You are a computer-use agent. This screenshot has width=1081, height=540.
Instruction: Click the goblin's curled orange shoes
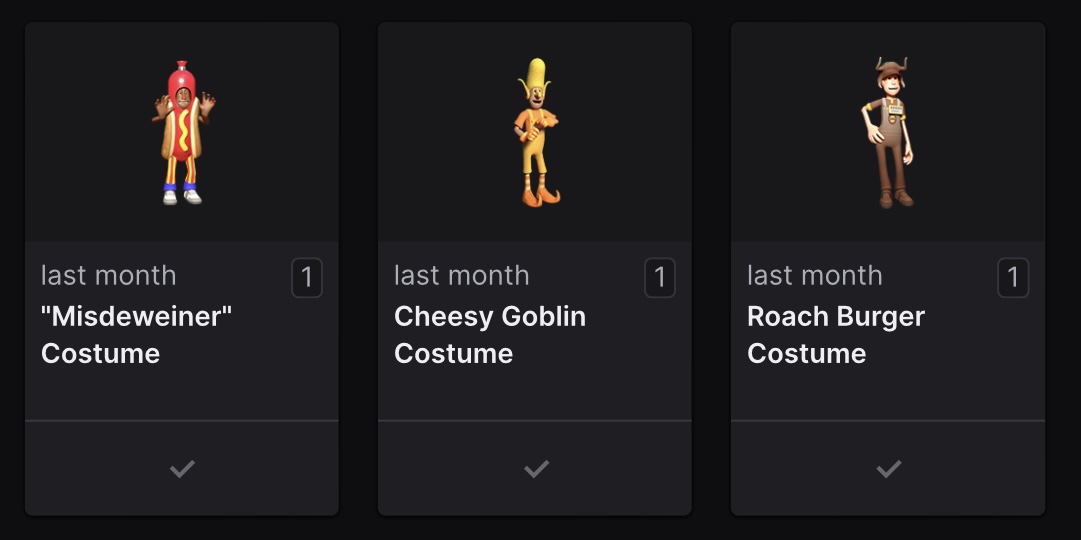(x=541, y=197)
